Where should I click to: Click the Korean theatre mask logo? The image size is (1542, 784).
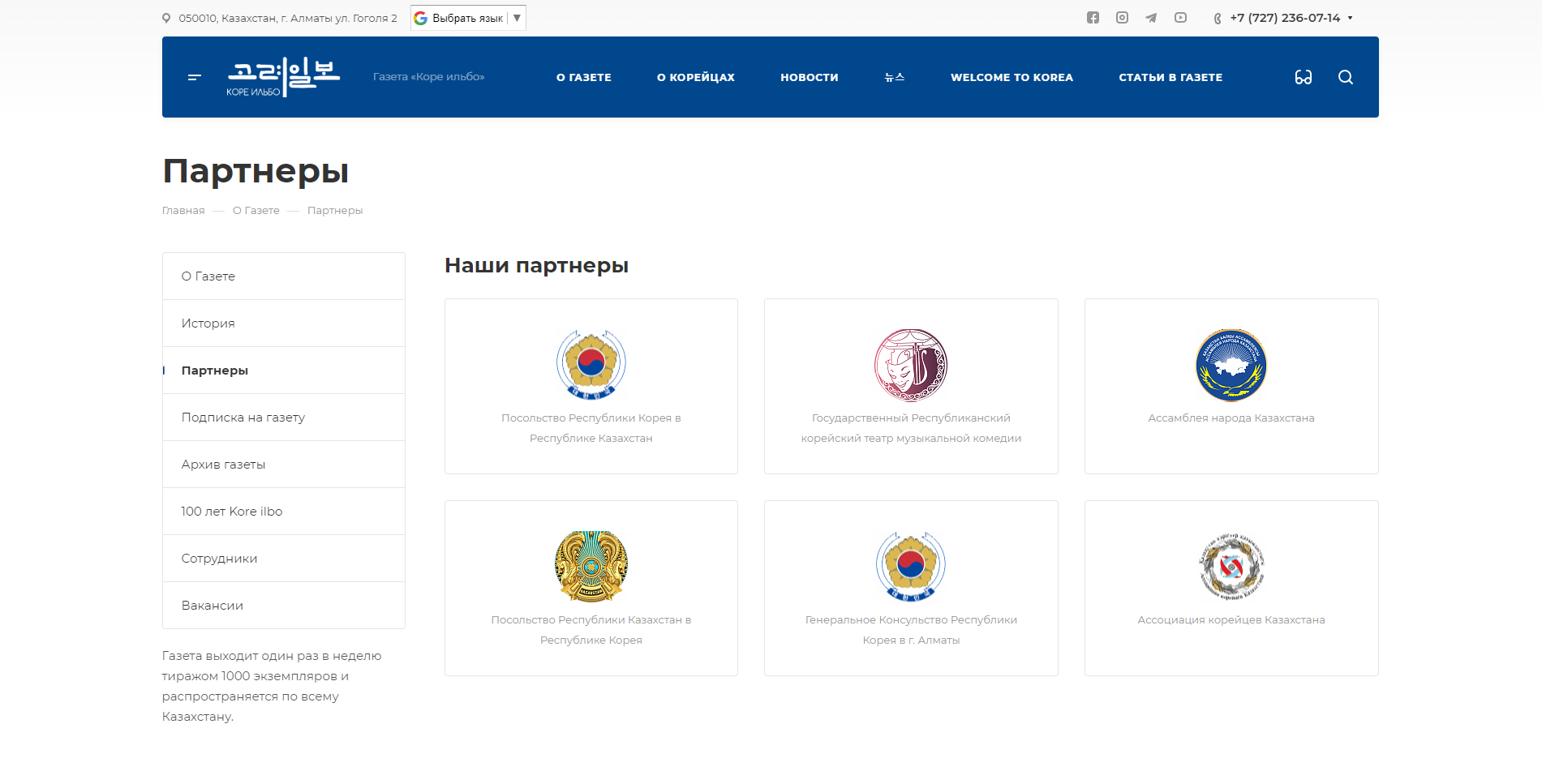911,365
